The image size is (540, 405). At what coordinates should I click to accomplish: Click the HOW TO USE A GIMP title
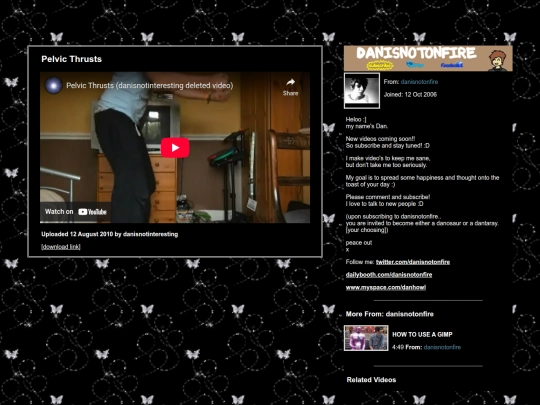click(422, 334)
